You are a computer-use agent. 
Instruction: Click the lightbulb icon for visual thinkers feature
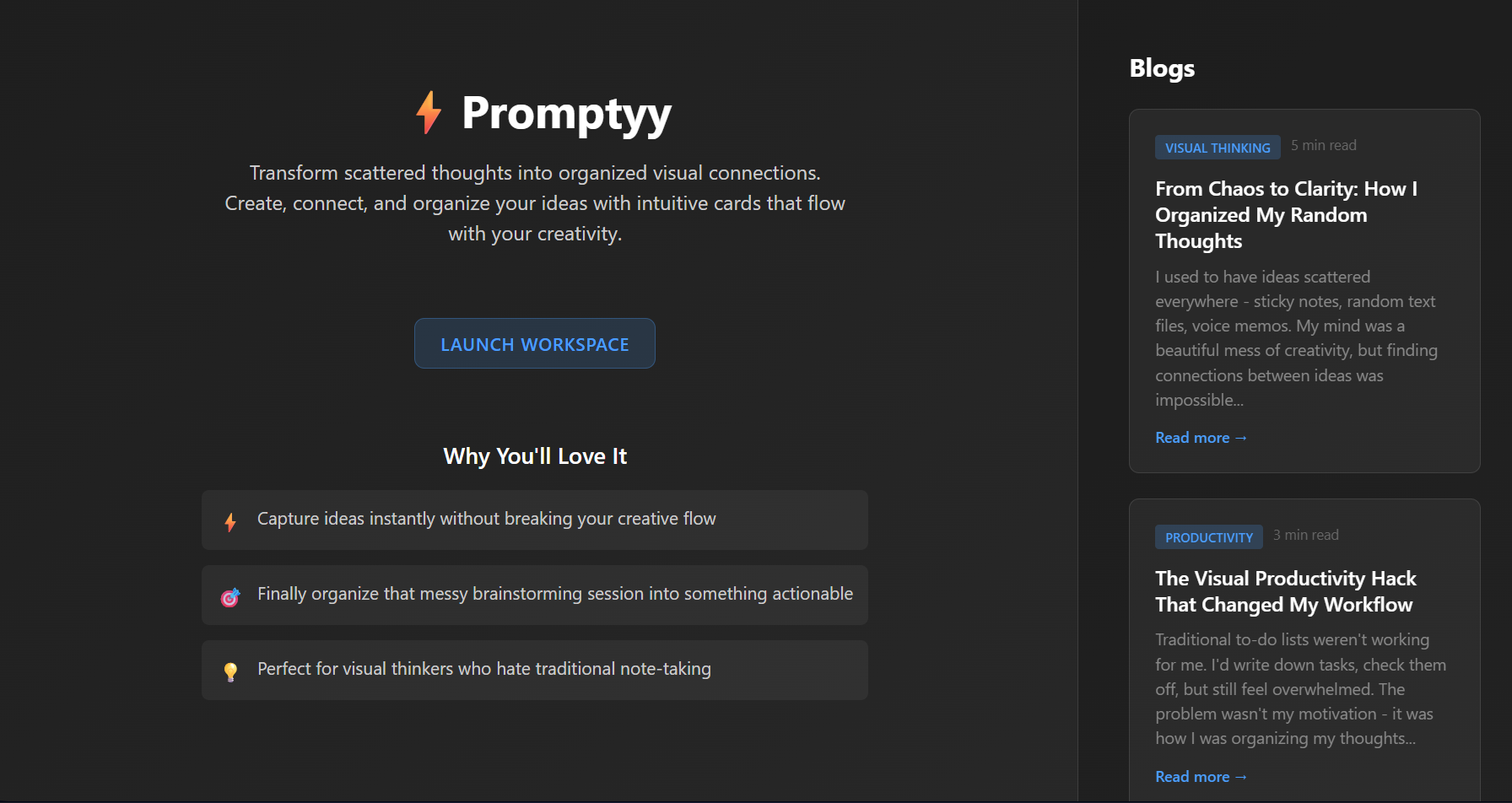click(229, 670)
